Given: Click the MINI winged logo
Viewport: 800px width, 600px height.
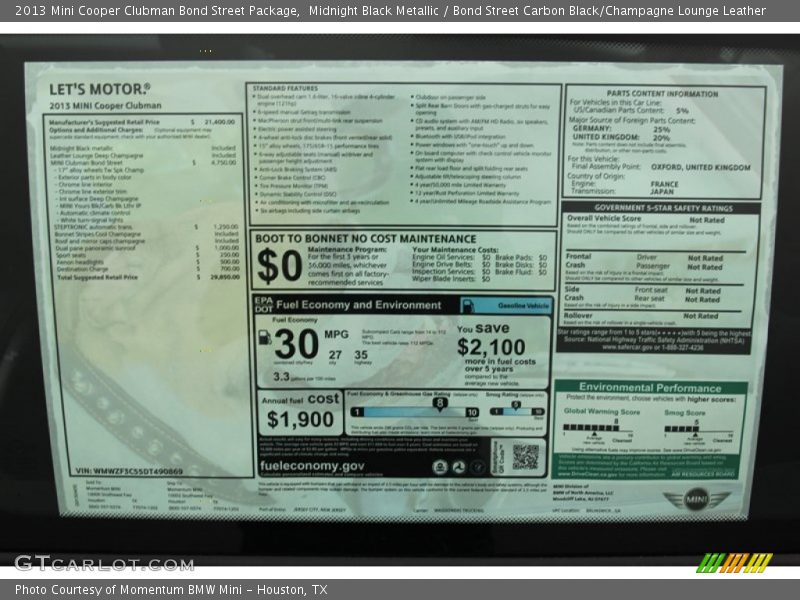Looking at the screenshot, I should pos(696,498).
